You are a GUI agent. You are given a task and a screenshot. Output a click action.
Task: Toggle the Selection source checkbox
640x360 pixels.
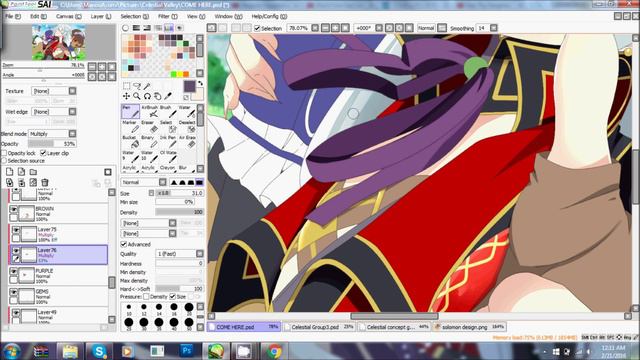4,161
